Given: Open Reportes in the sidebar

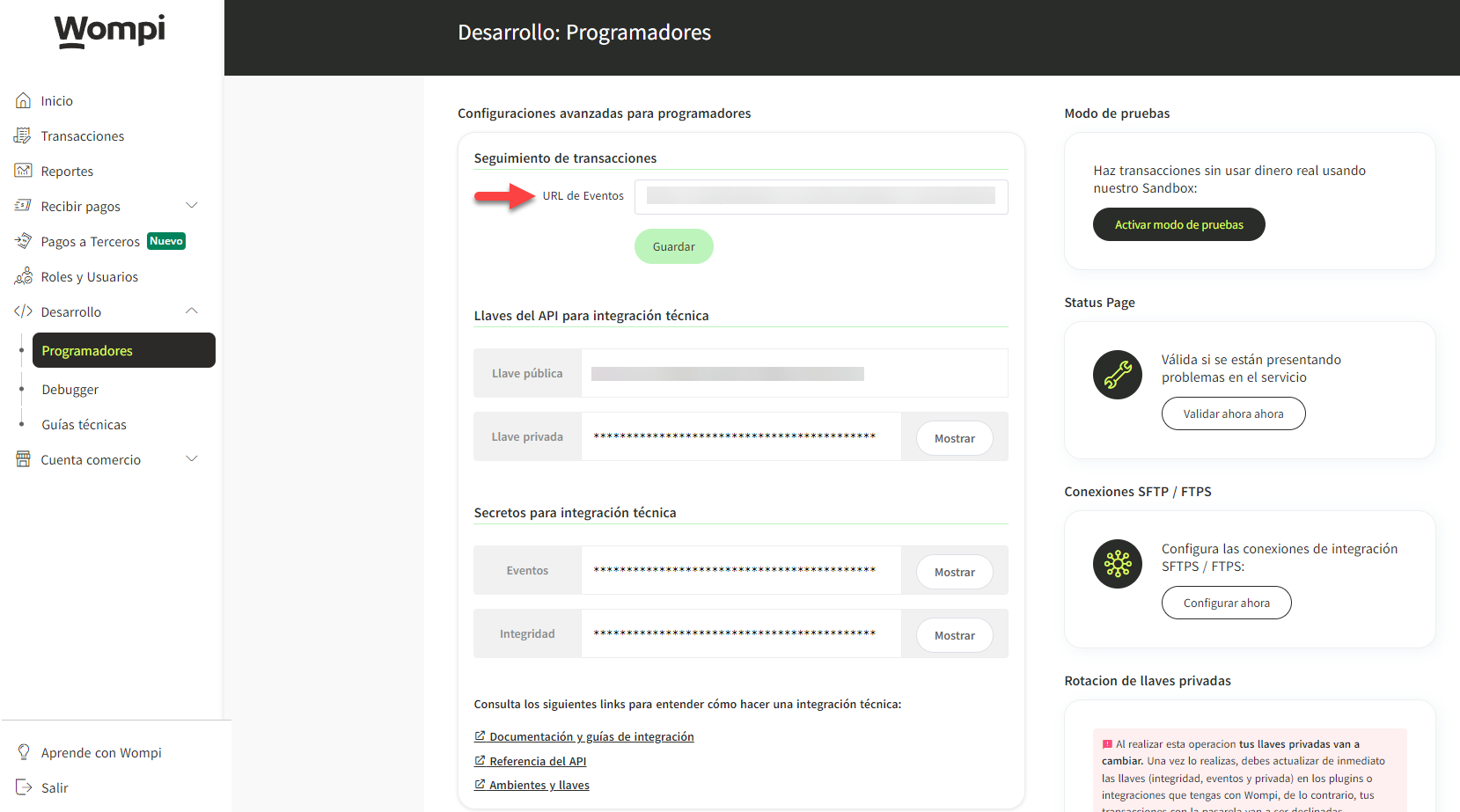Looking at the screenshot, I should (67, 172).
